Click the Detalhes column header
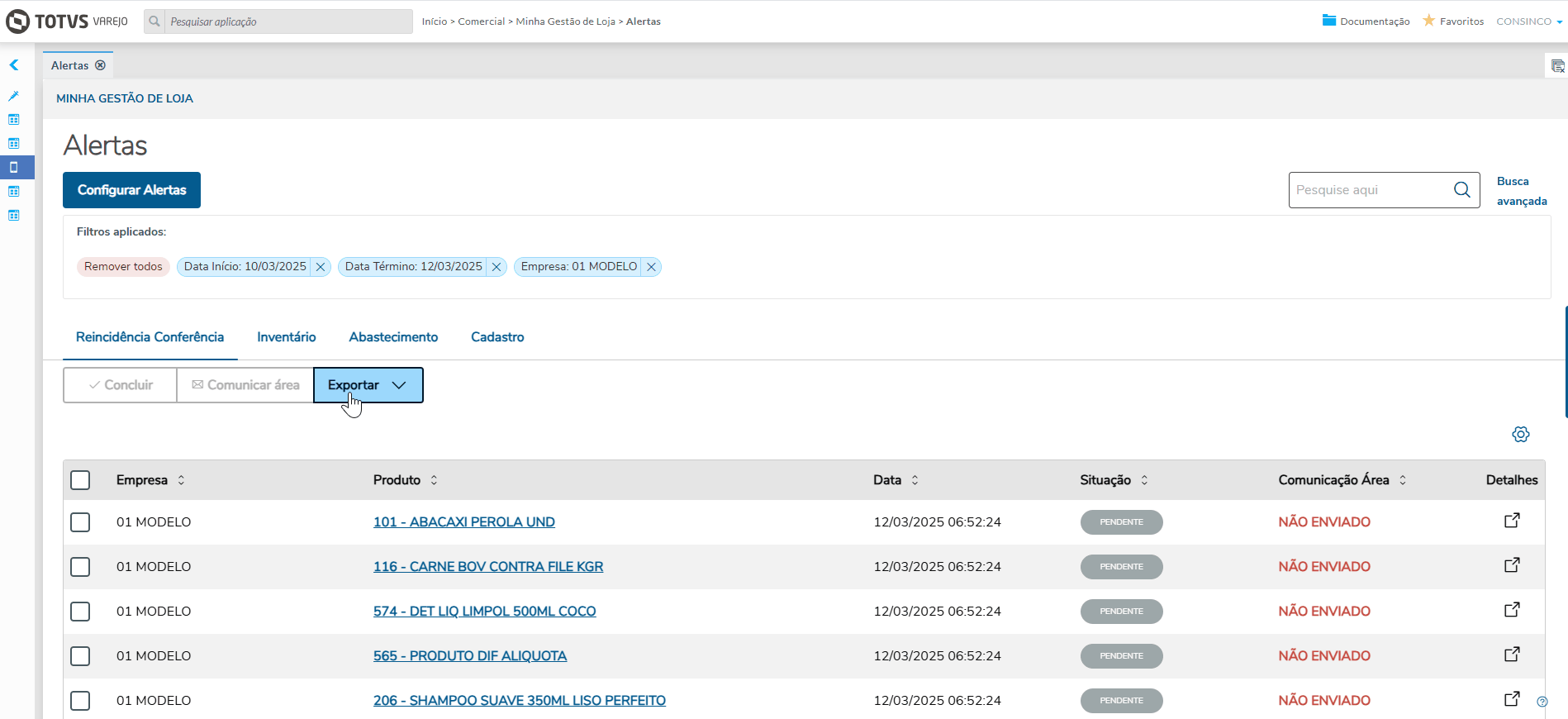Viewport: 1568px width, 719px height. coord(1512,480)
